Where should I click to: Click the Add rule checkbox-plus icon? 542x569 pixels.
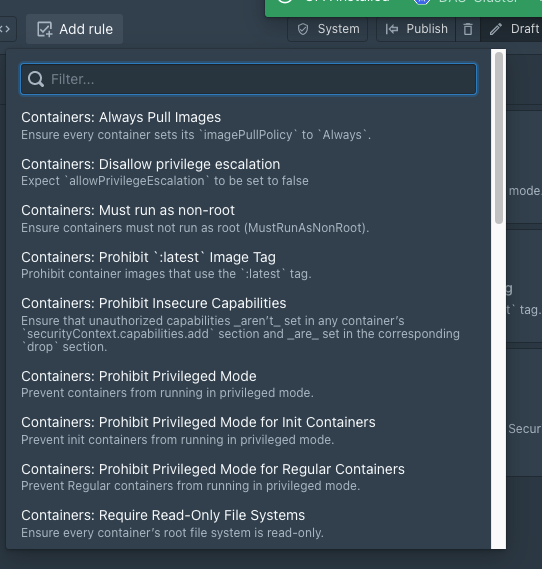point(45,29)
